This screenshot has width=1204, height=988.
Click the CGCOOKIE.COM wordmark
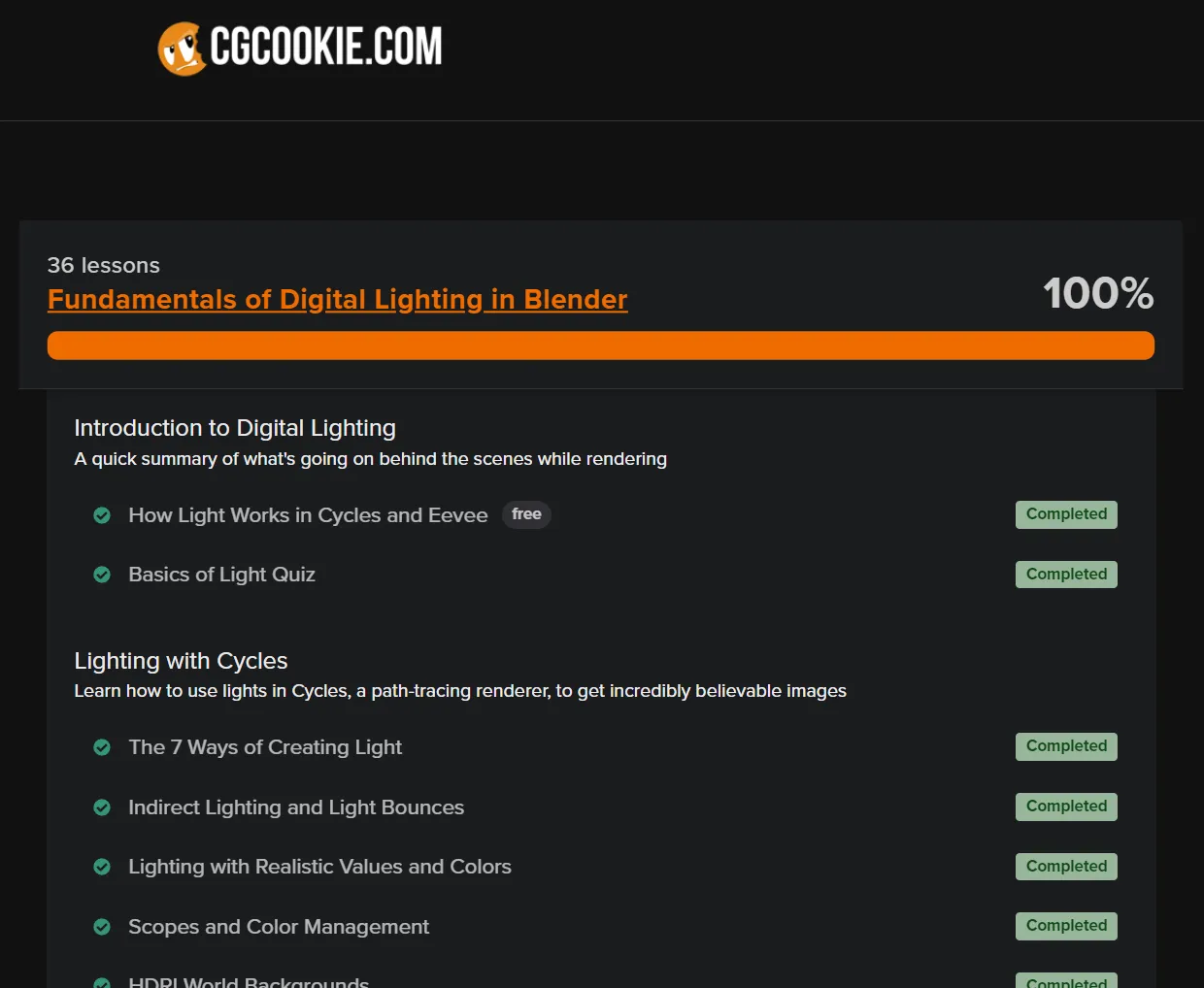tap(326, 47)
